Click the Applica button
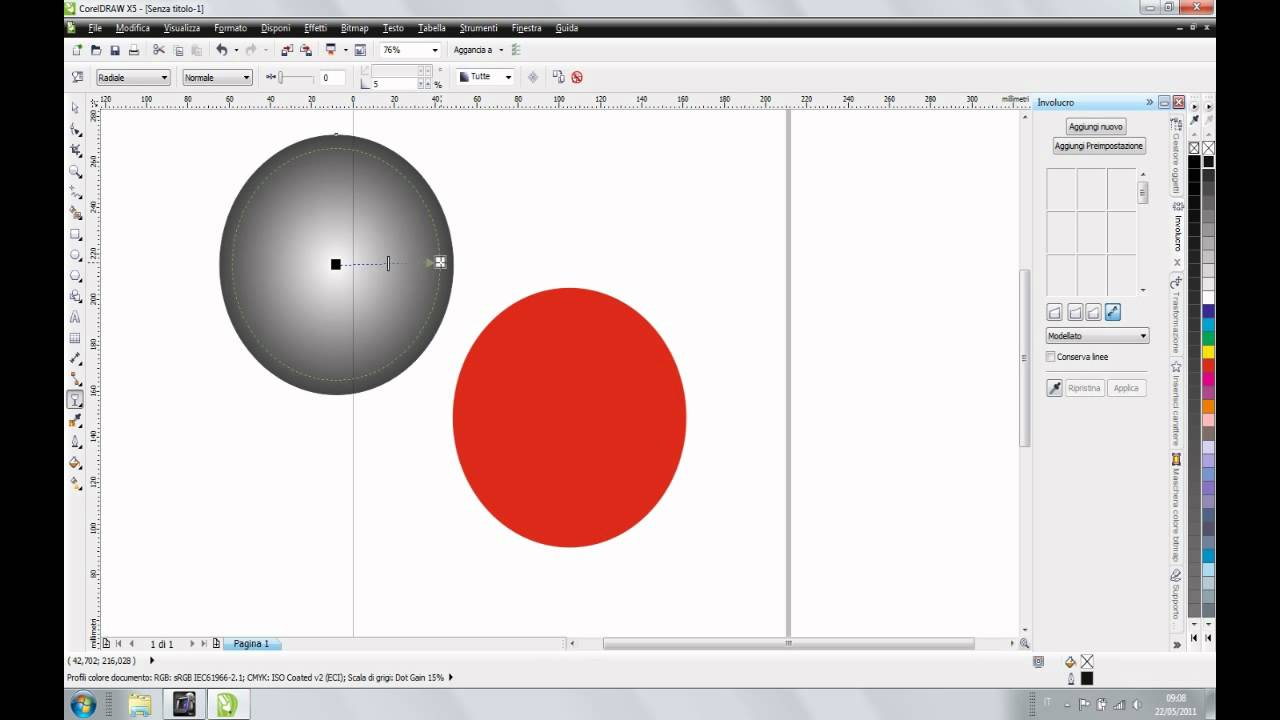This screenshot has height=720, width=1280. tap(1126, 388)
